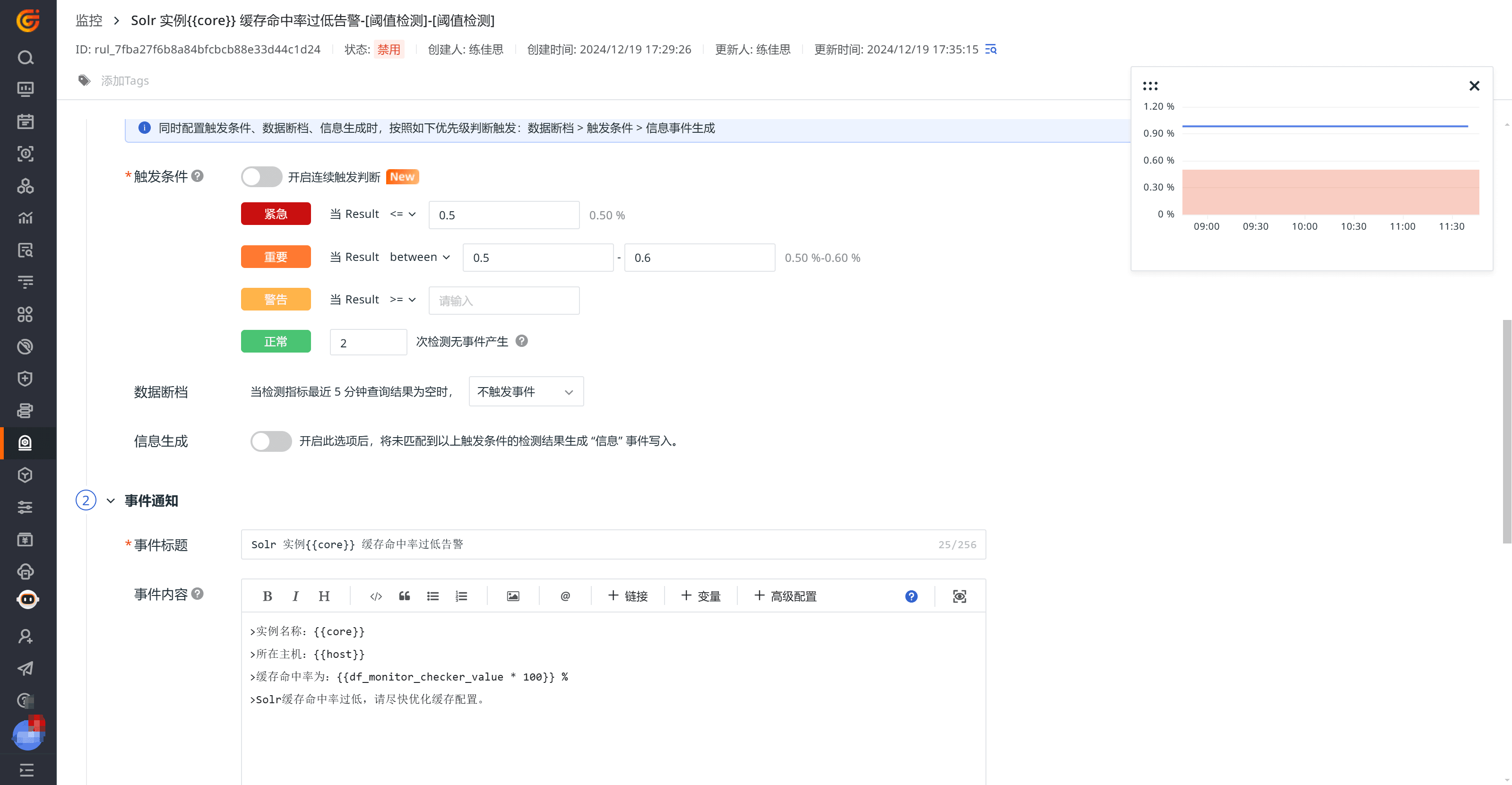Open the audit-log icon after the update time
Image resolution: width=1512 pixels, height=785 pixels.
click(x=991, y=49)
